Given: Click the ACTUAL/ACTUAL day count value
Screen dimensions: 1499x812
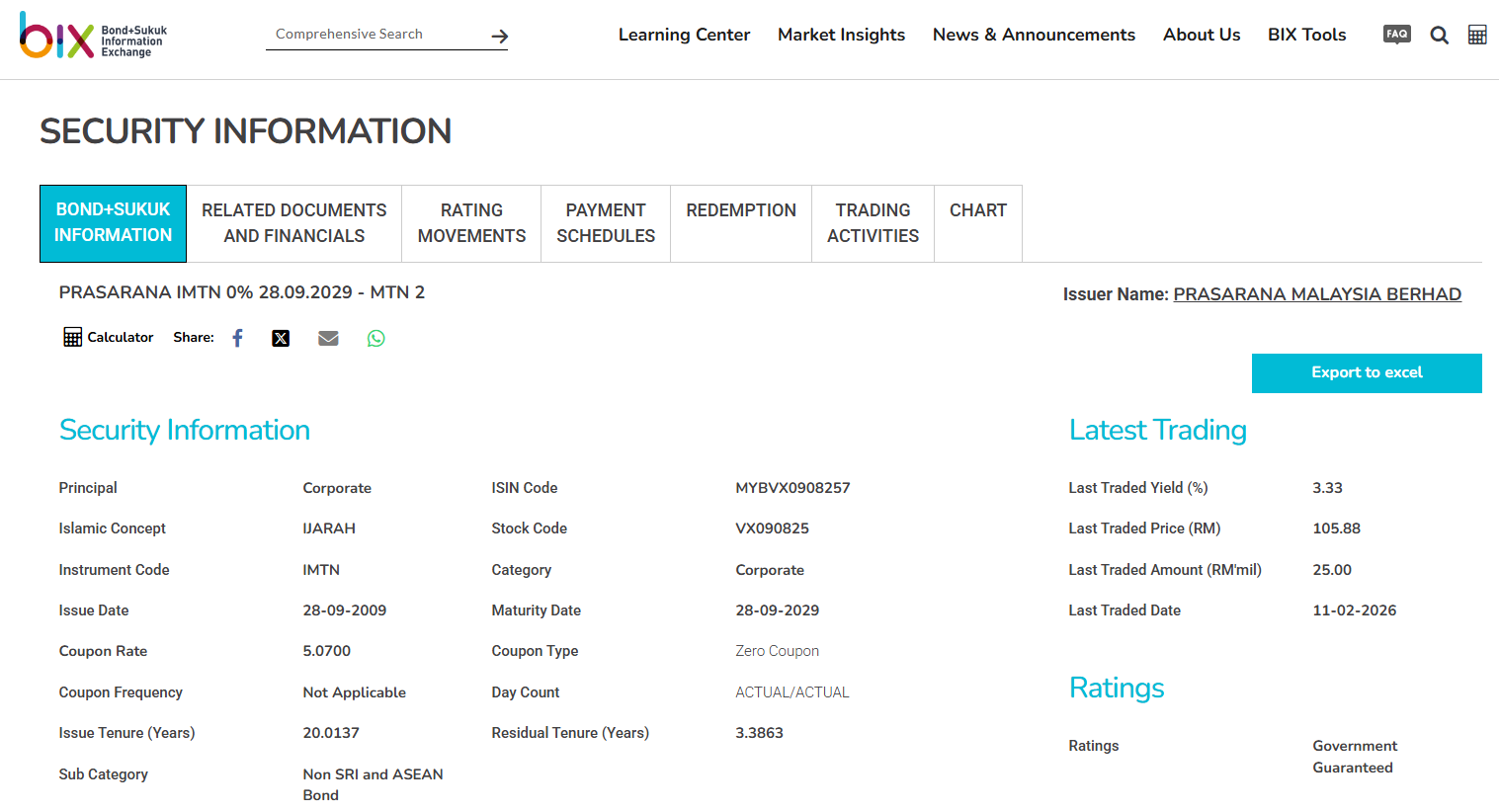Looking at the screenshot, I should [791, 692].
